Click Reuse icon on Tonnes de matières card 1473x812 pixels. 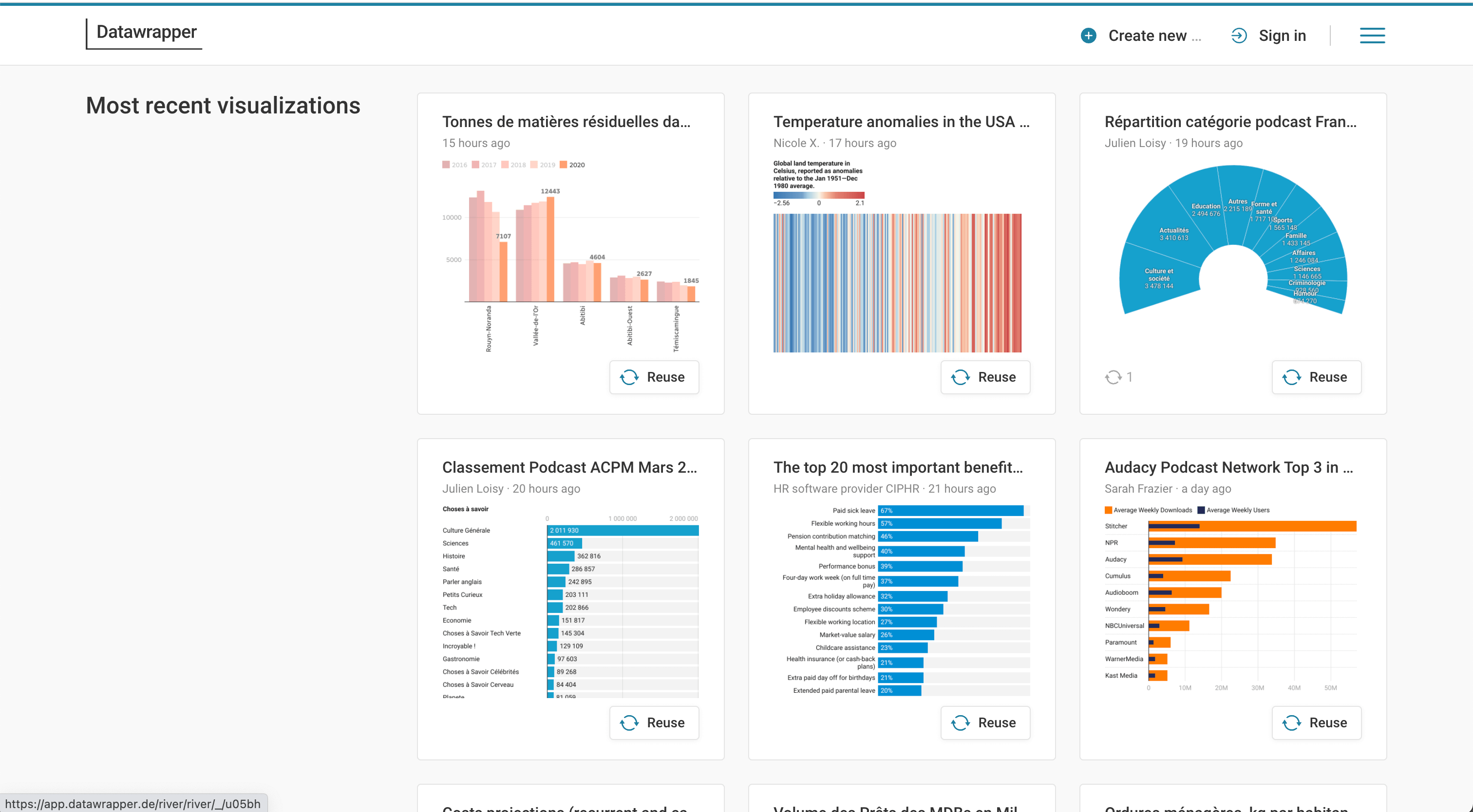click(629, 377)
